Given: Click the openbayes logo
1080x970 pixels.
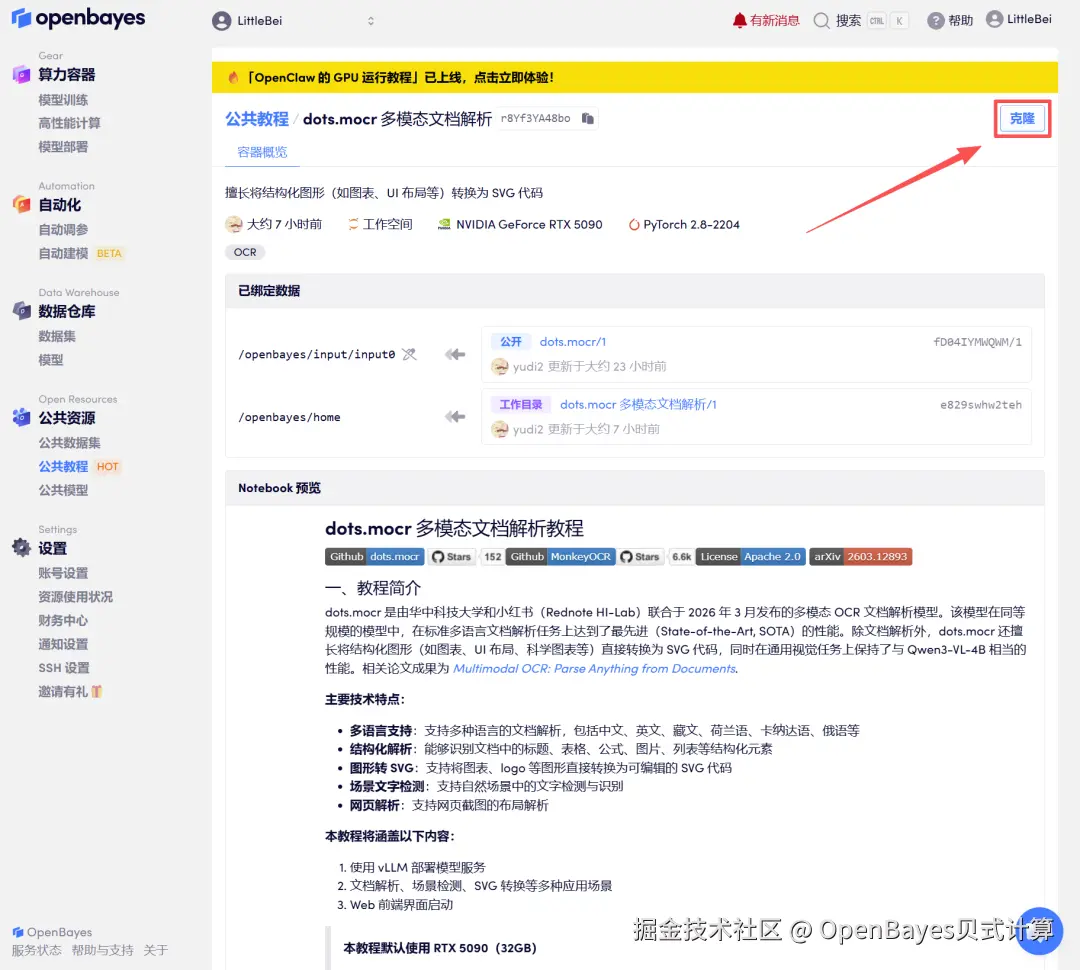Looking at the screenshot, I should point(78,18).
